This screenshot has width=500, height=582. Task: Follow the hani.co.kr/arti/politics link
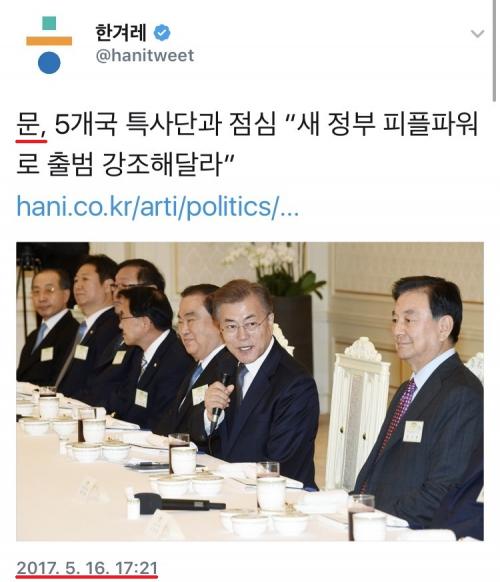click(157, 206)
